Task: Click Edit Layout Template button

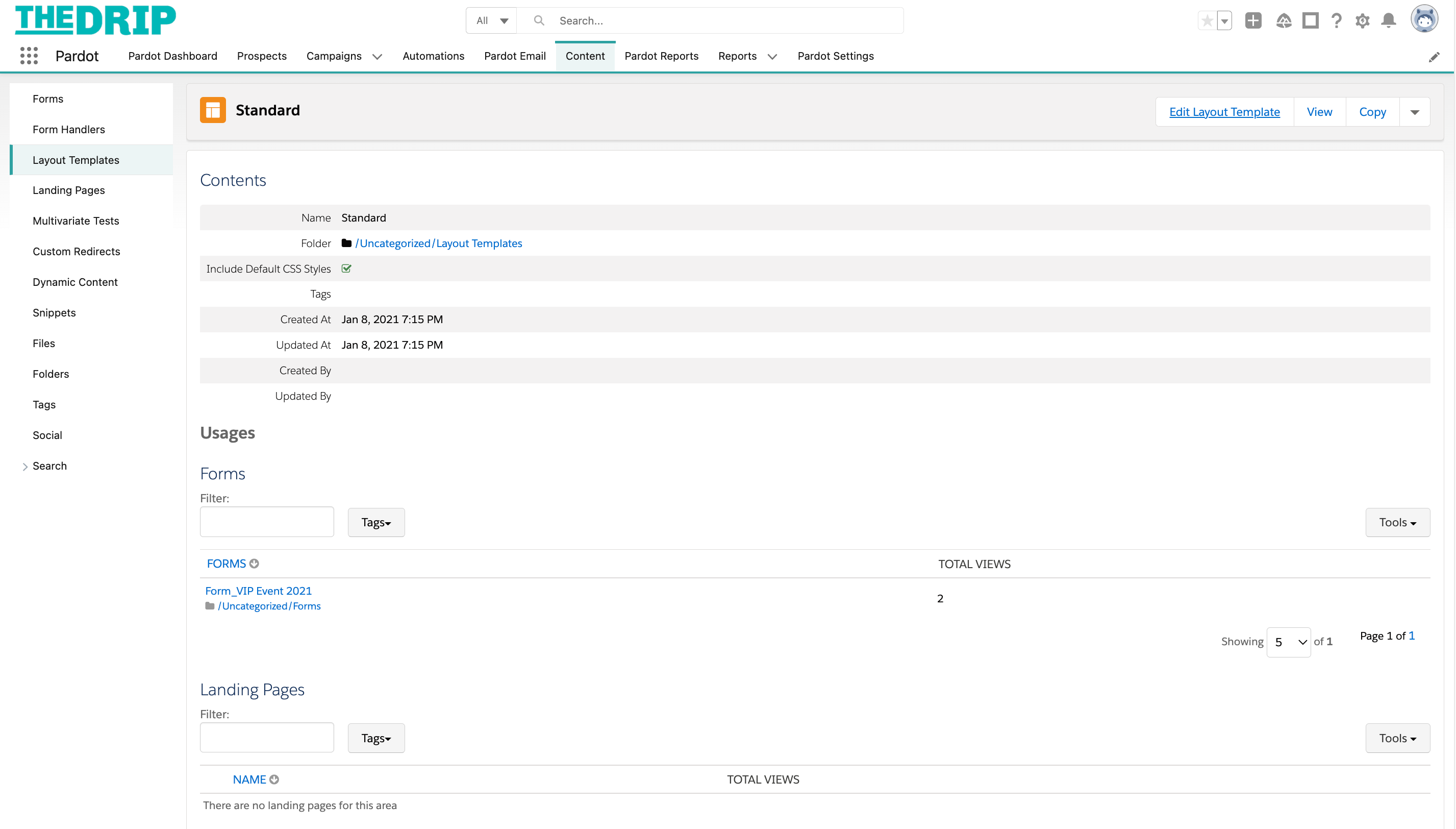Action: coord(1224,112)
